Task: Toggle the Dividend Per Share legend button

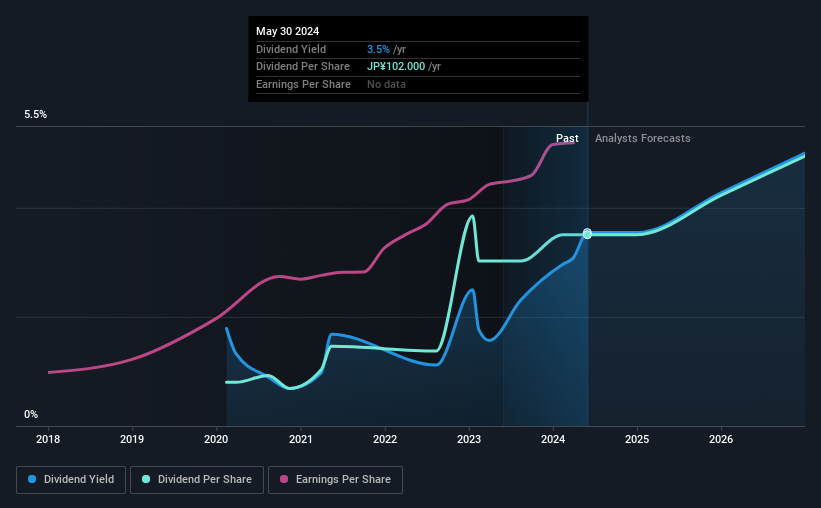Action: pyautogui.click(x=197, y=480)
